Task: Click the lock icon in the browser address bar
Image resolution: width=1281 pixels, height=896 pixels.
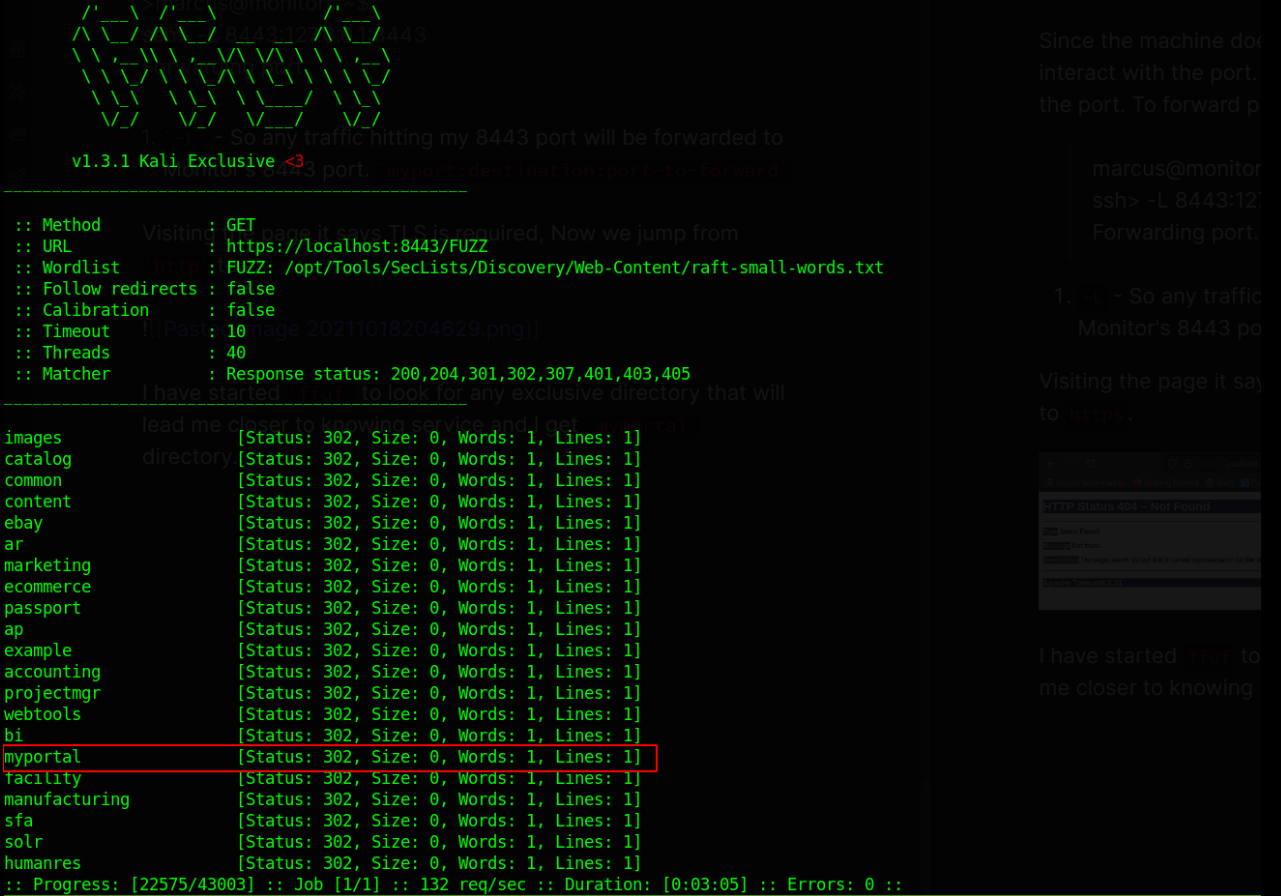Action: [1188, 463]
